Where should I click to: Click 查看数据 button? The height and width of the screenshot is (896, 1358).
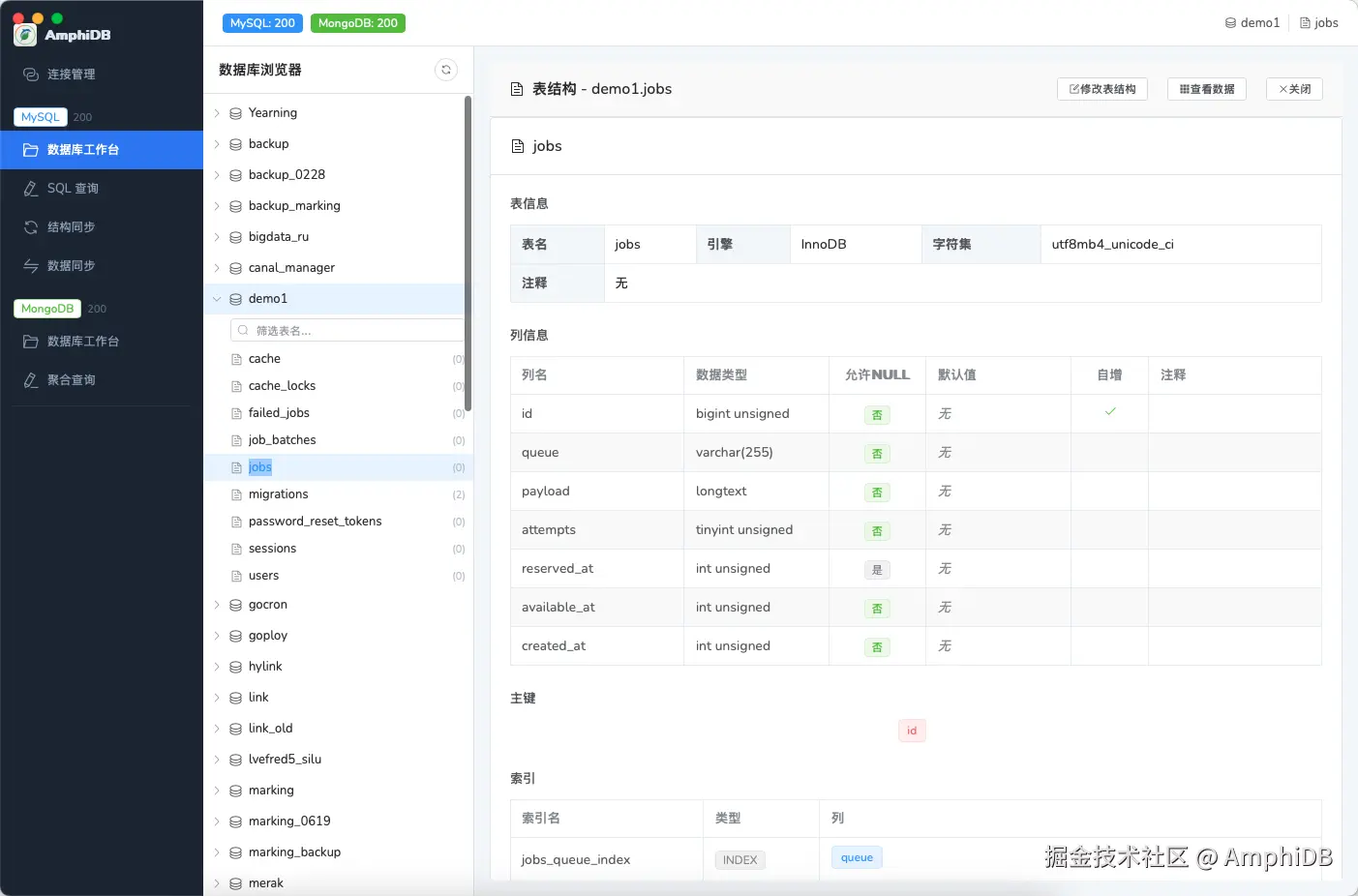coord(1207,89)
